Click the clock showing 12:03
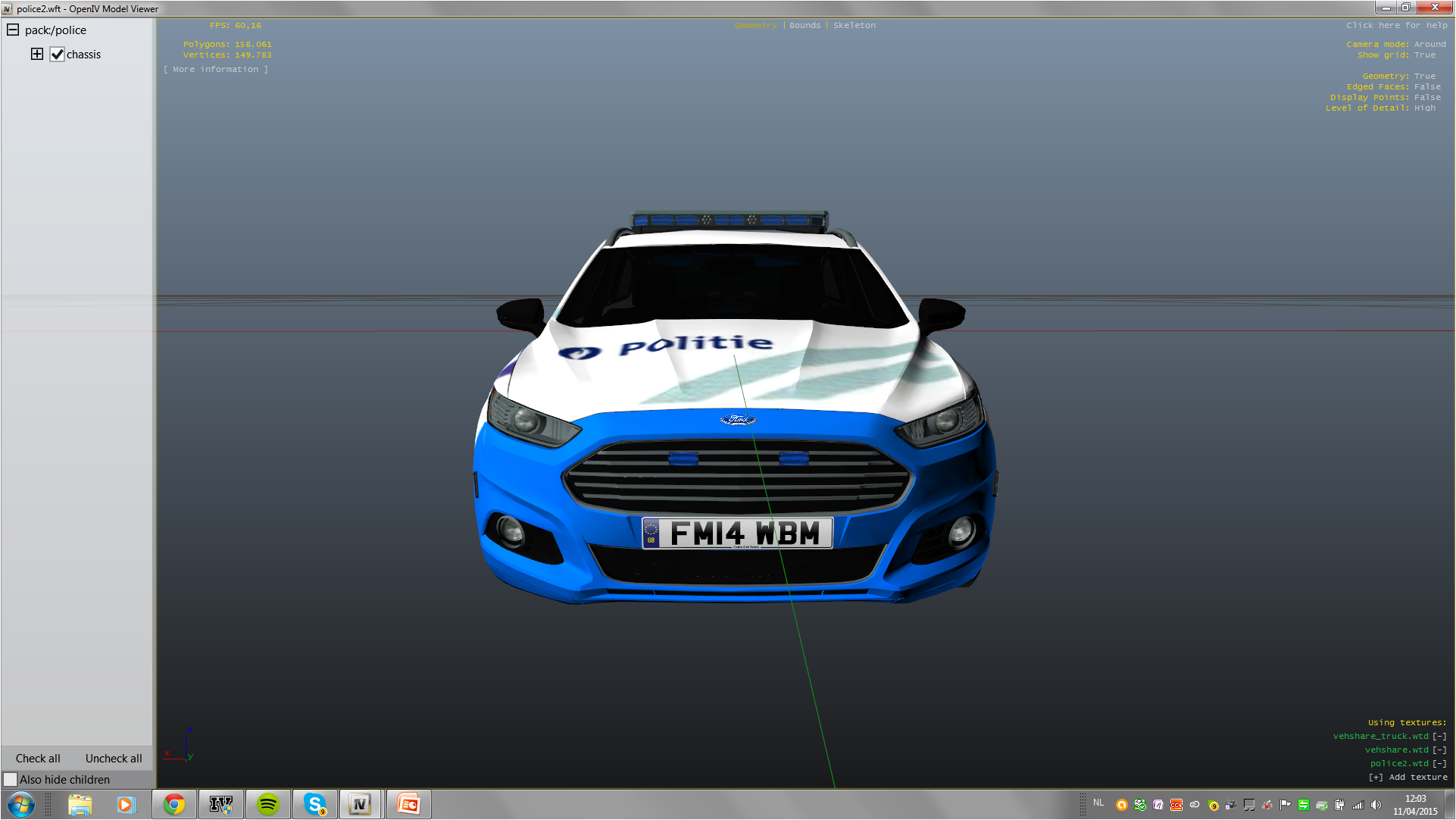This screenshot has height=820, width=1456. (x=1415, y=805)
